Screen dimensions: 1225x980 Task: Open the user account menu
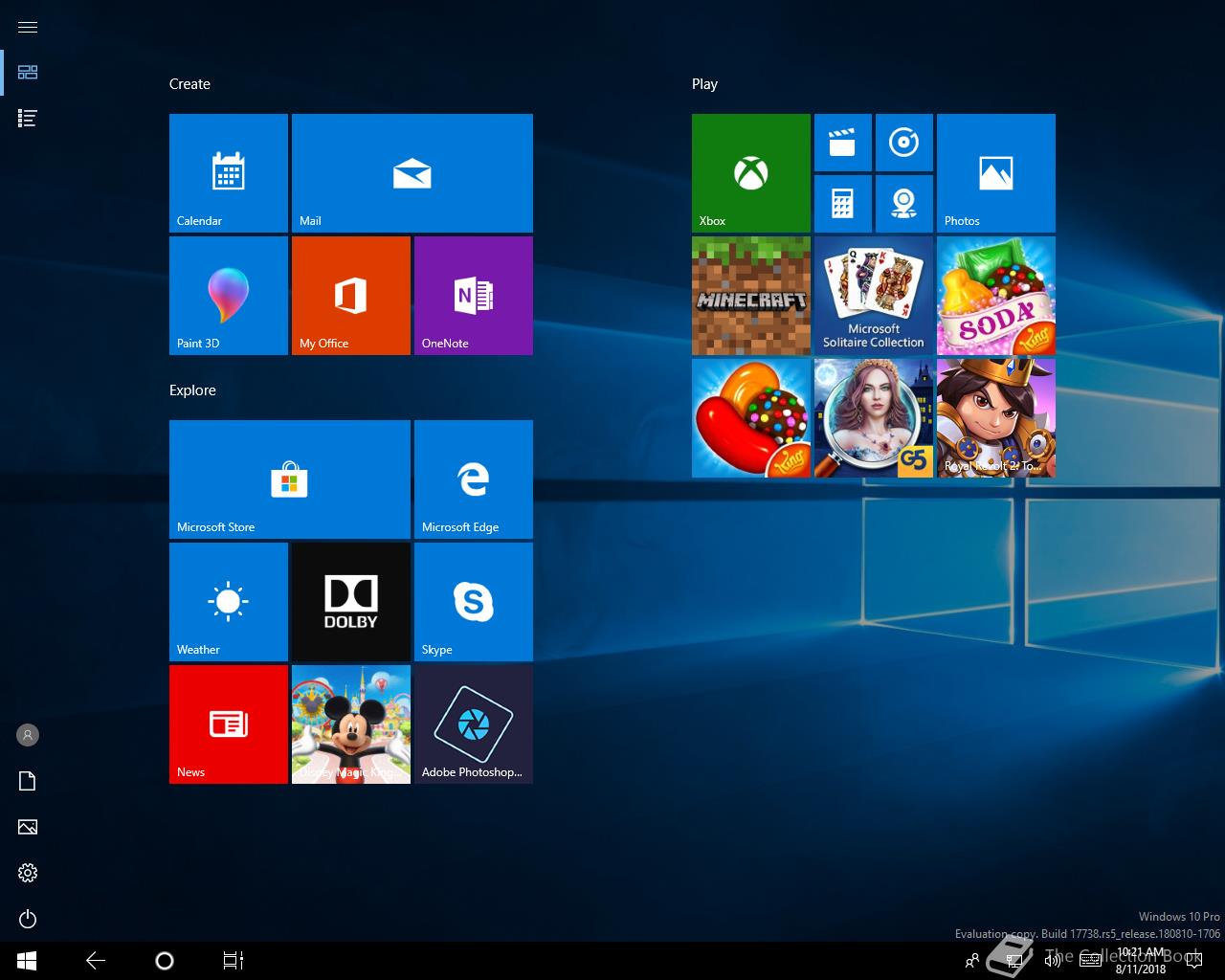click(28, 735)
